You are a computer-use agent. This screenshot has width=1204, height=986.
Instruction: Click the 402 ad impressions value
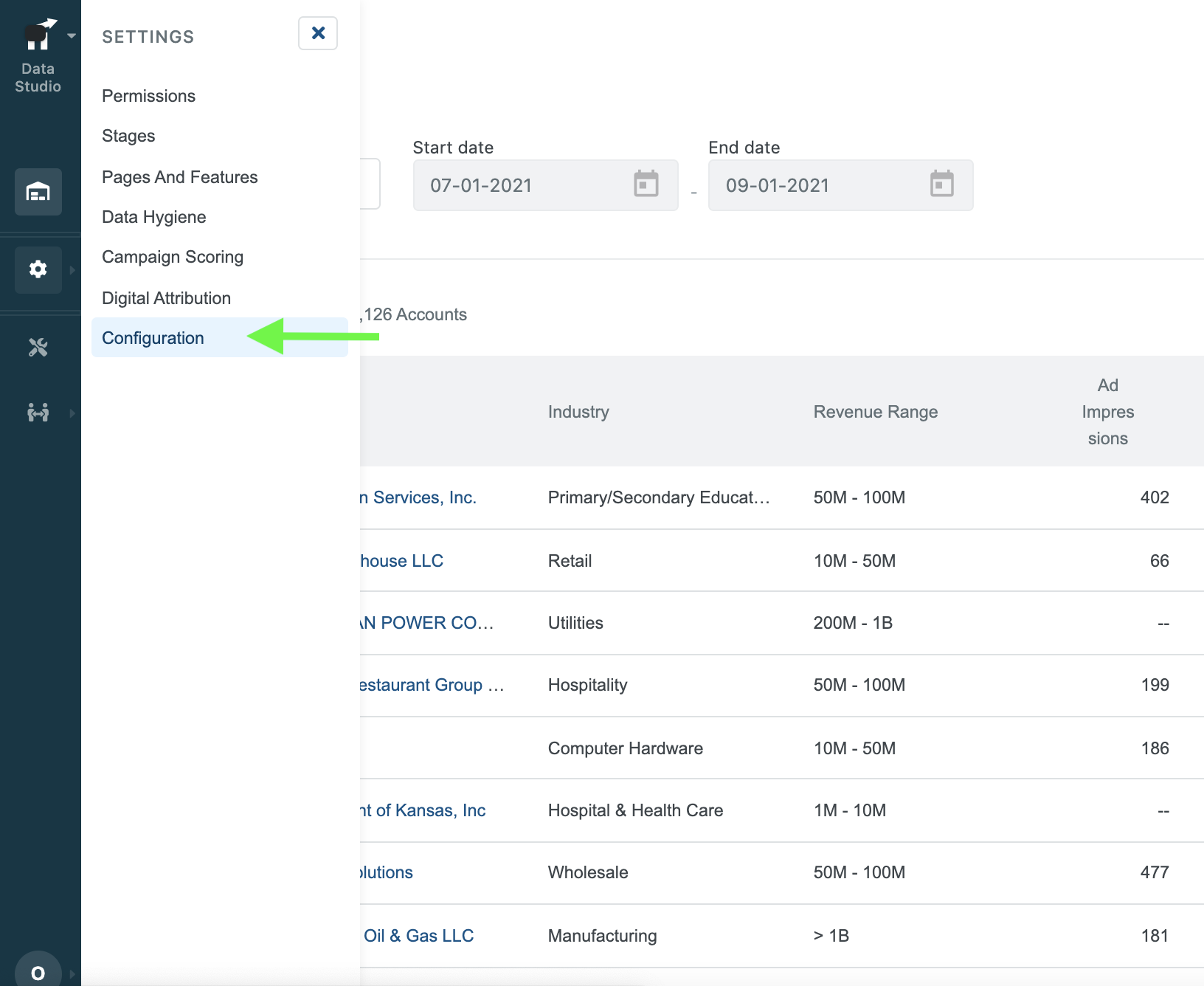pyautogui.click(x=1155, y=497)
